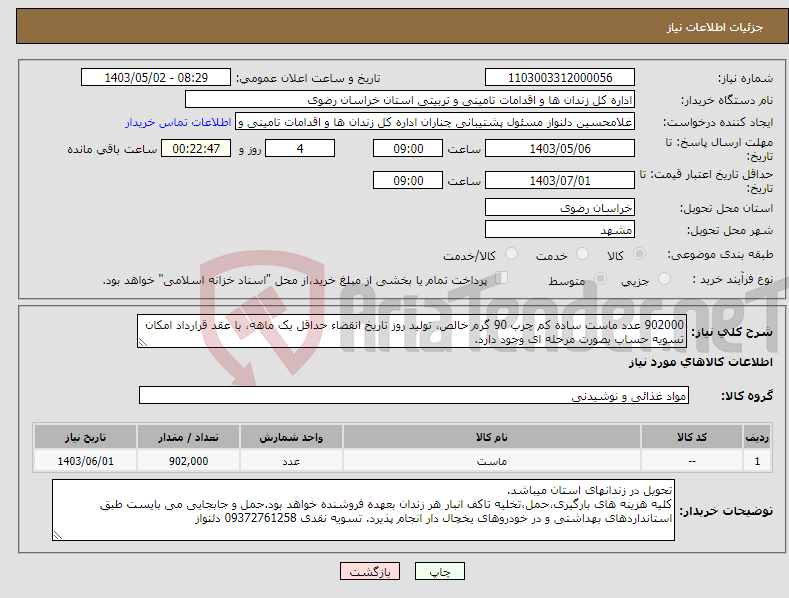789x598 pixels.
Task: Click the unit cell عدد
Action: pos(291,461)
